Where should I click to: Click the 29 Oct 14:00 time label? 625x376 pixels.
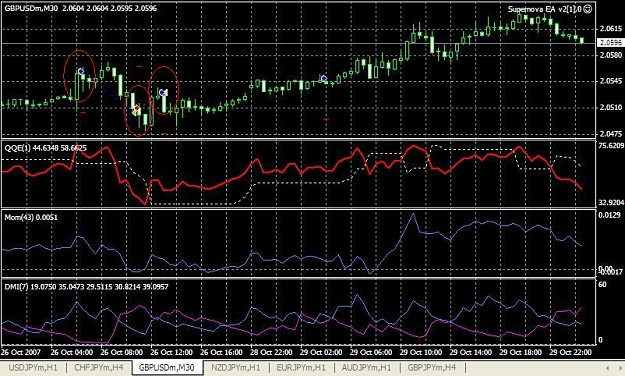click(471, 352)
